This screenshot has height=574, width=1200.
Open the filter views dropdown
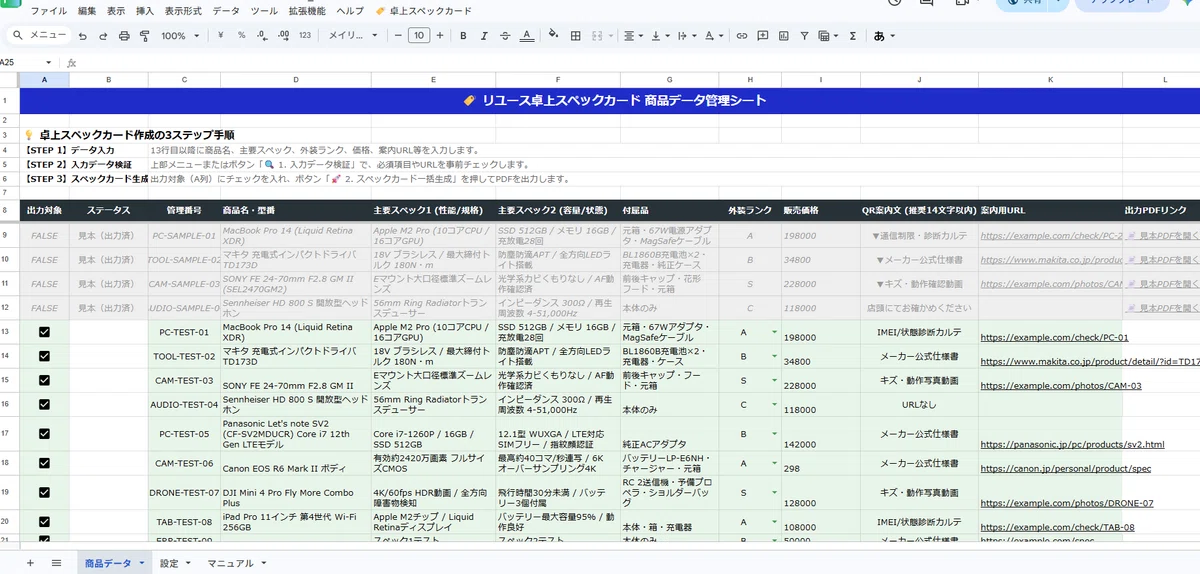click(x=828, y=35)
